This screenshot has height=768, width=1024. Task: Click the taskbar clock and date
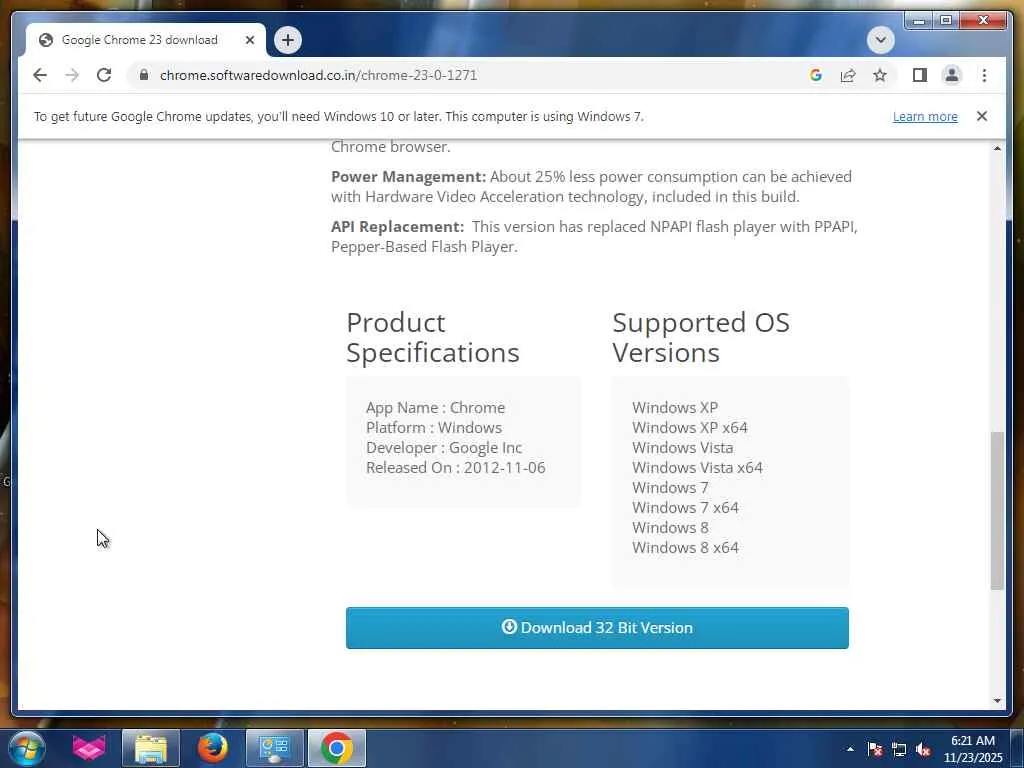point(972,749)
